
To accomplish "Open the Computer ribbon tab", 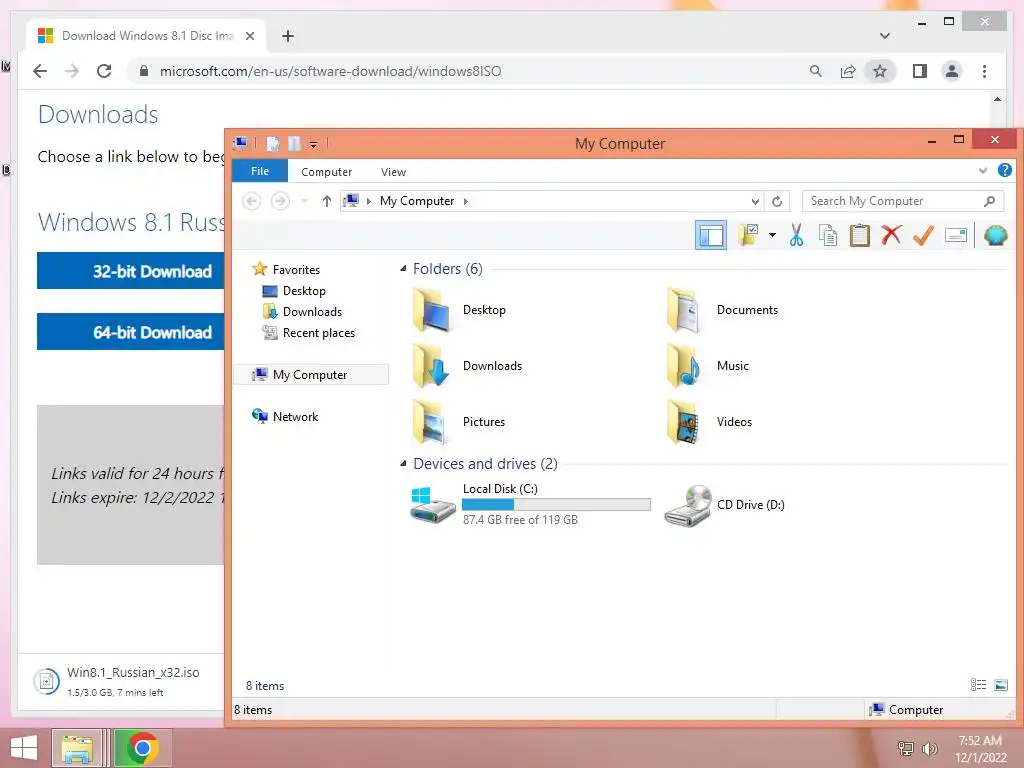I will (327, 172).
